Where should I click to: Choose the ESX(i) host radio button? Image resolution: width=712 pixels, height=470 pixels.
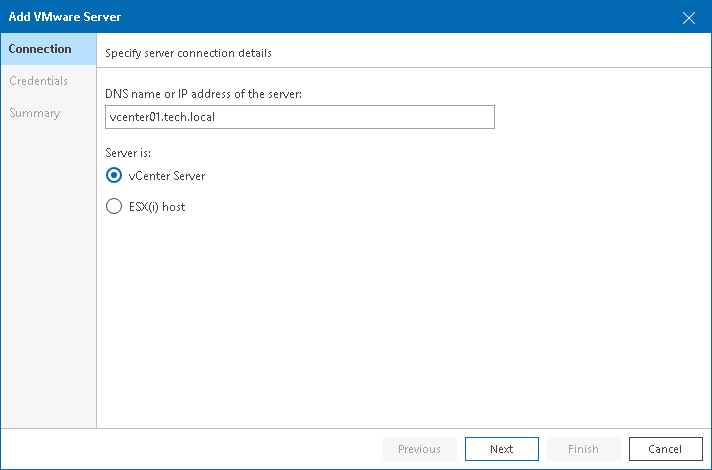pyautogui.click(x=114, y=206)
